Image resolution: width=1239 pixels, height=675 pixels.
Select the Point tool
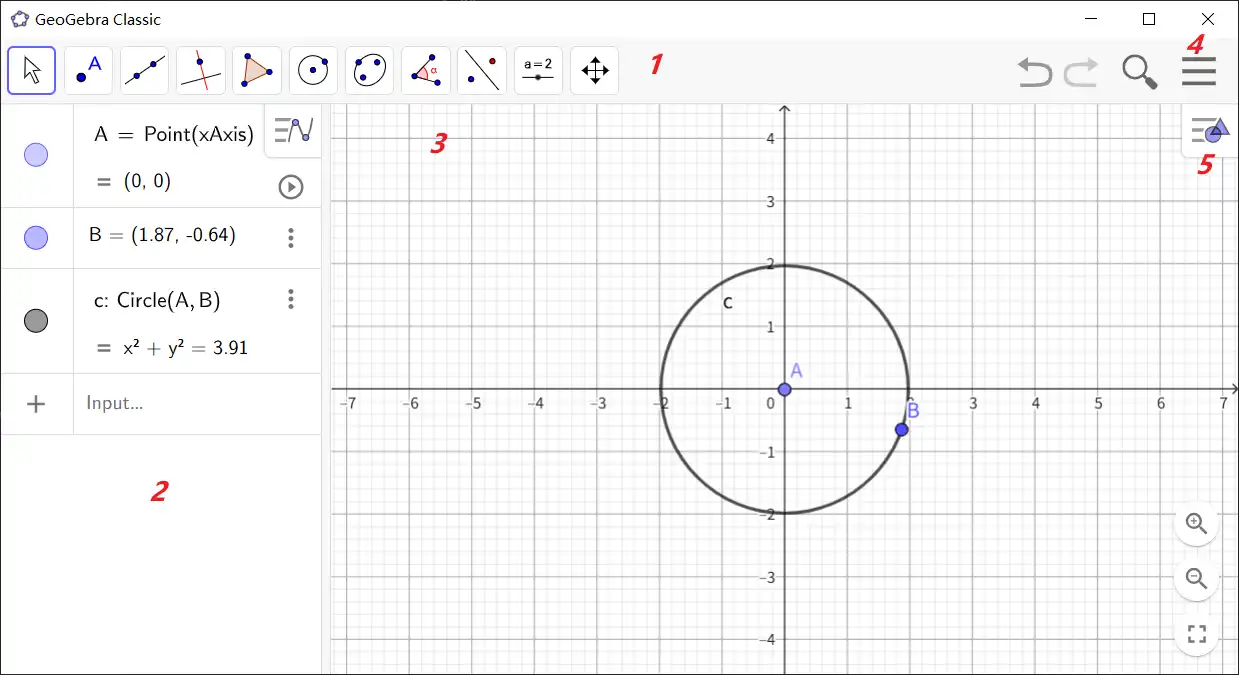pos(88,70)
